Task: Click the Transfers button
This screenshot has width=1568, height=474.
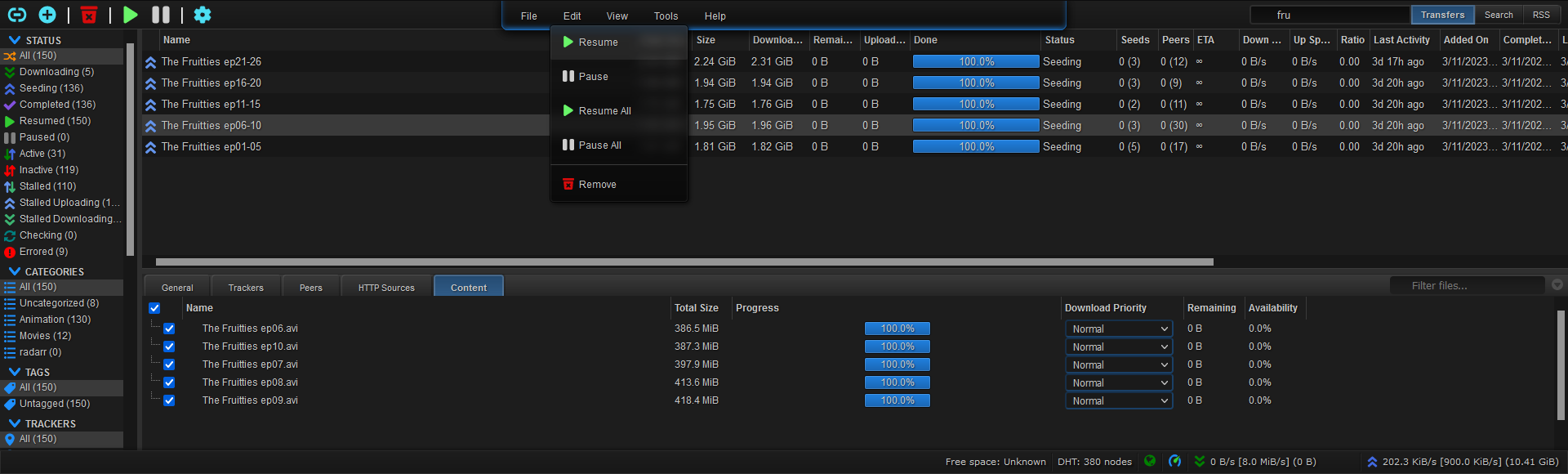Action: [1442, 15]
